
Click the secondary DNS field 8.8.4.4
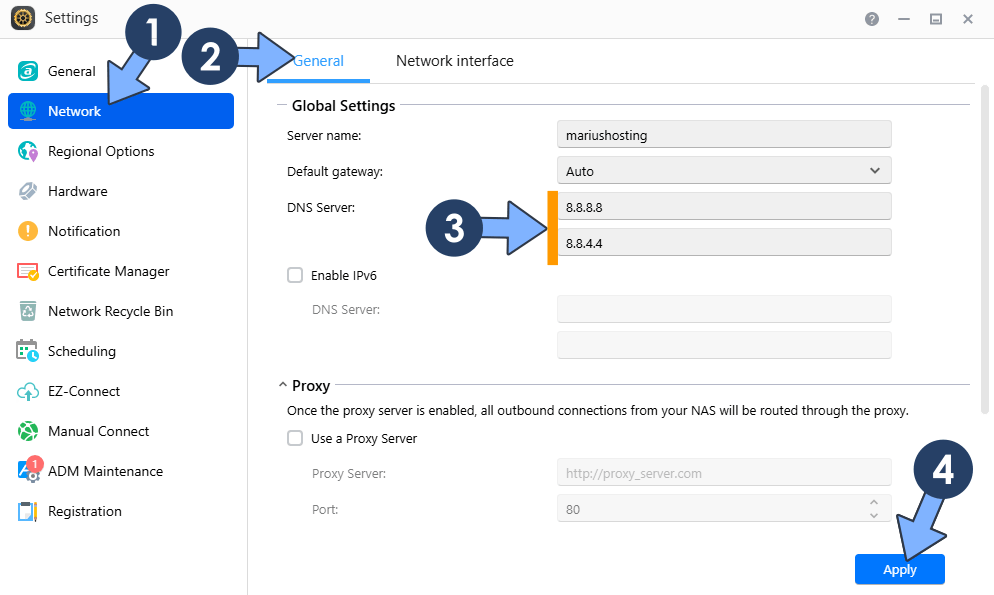click(724, 243)
